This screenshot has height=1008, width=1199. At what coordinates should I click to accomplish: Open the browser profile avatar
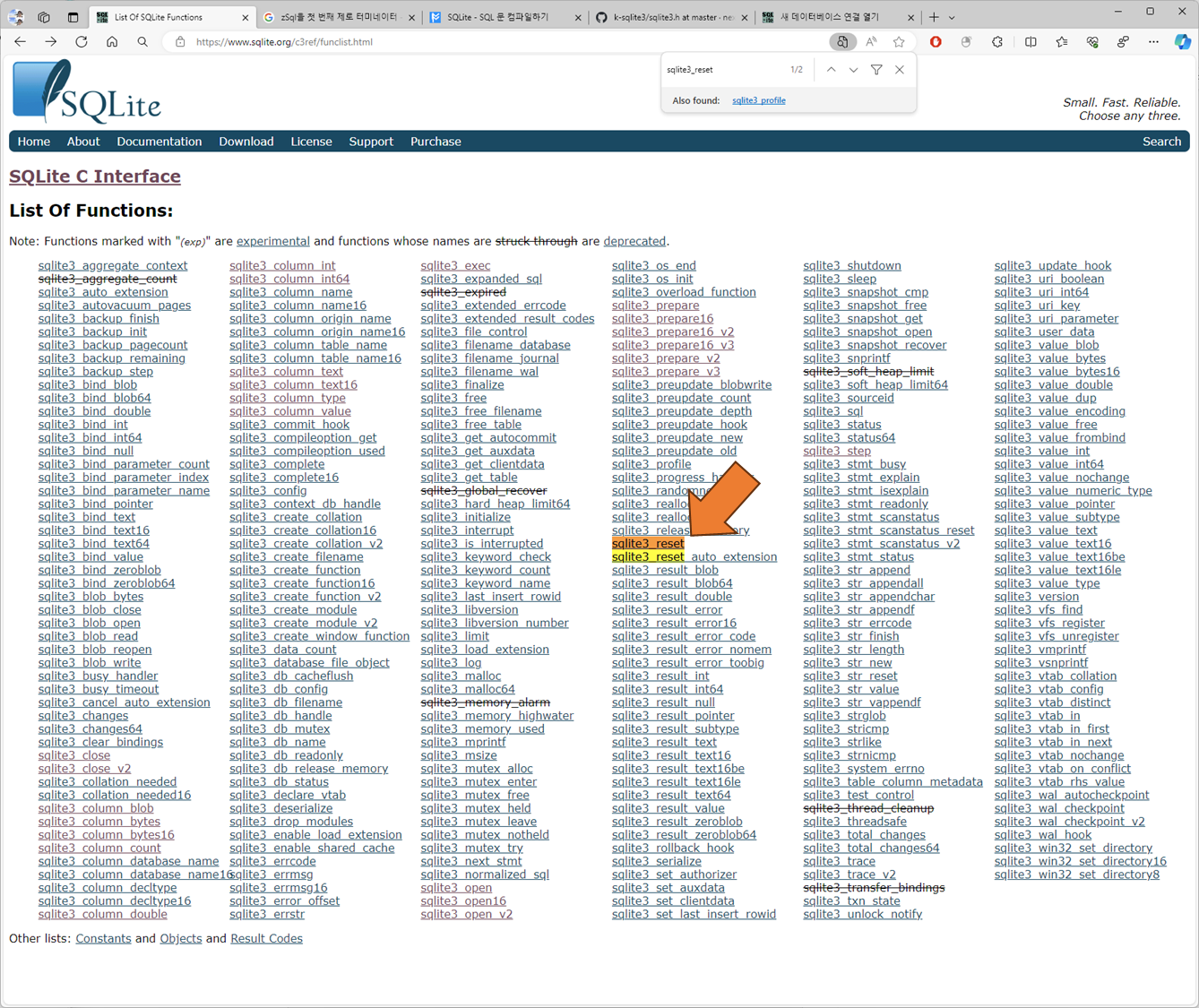pos(15,17)
